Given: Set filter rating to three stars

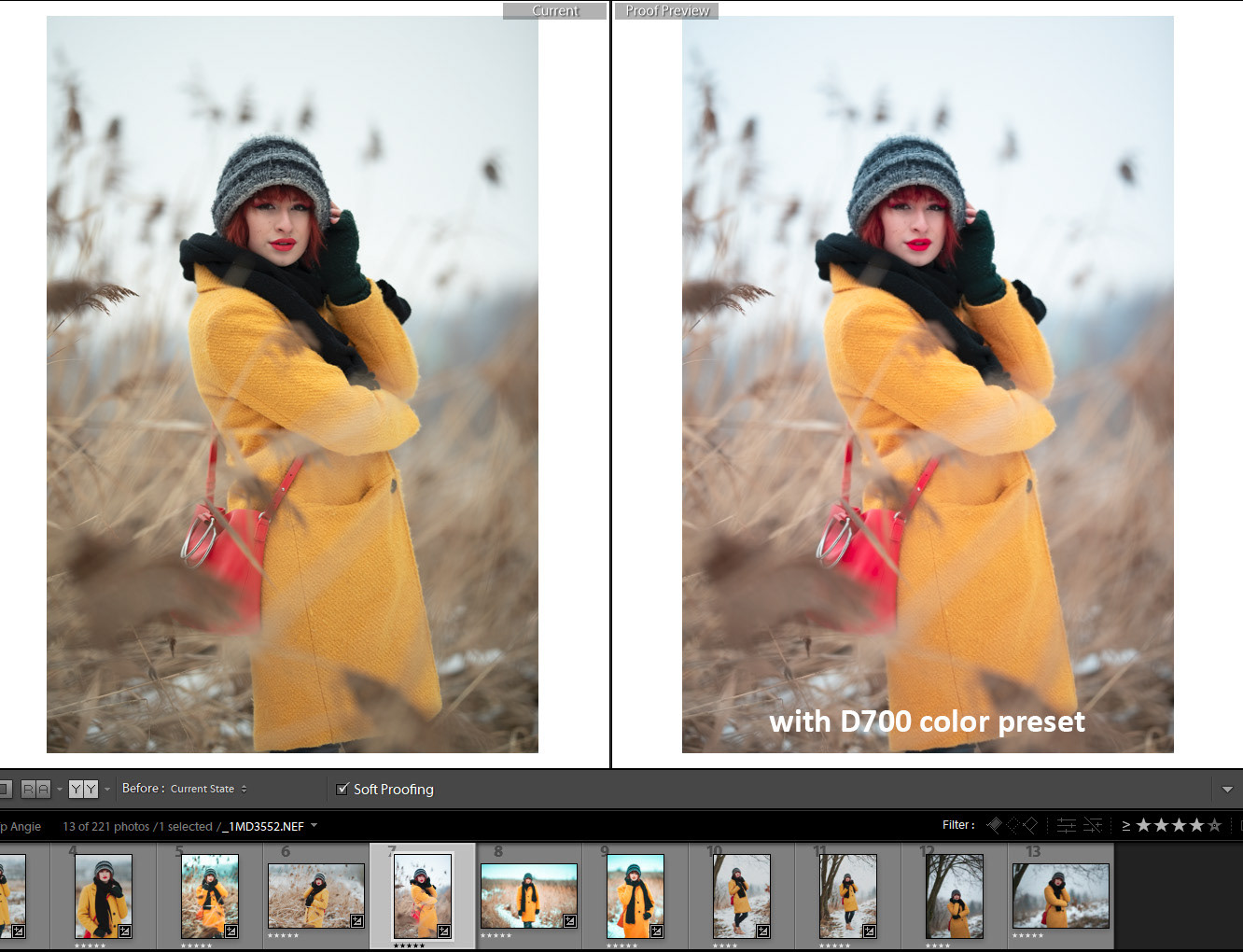Looking at the screenshot, I should tap(1179, 825).
